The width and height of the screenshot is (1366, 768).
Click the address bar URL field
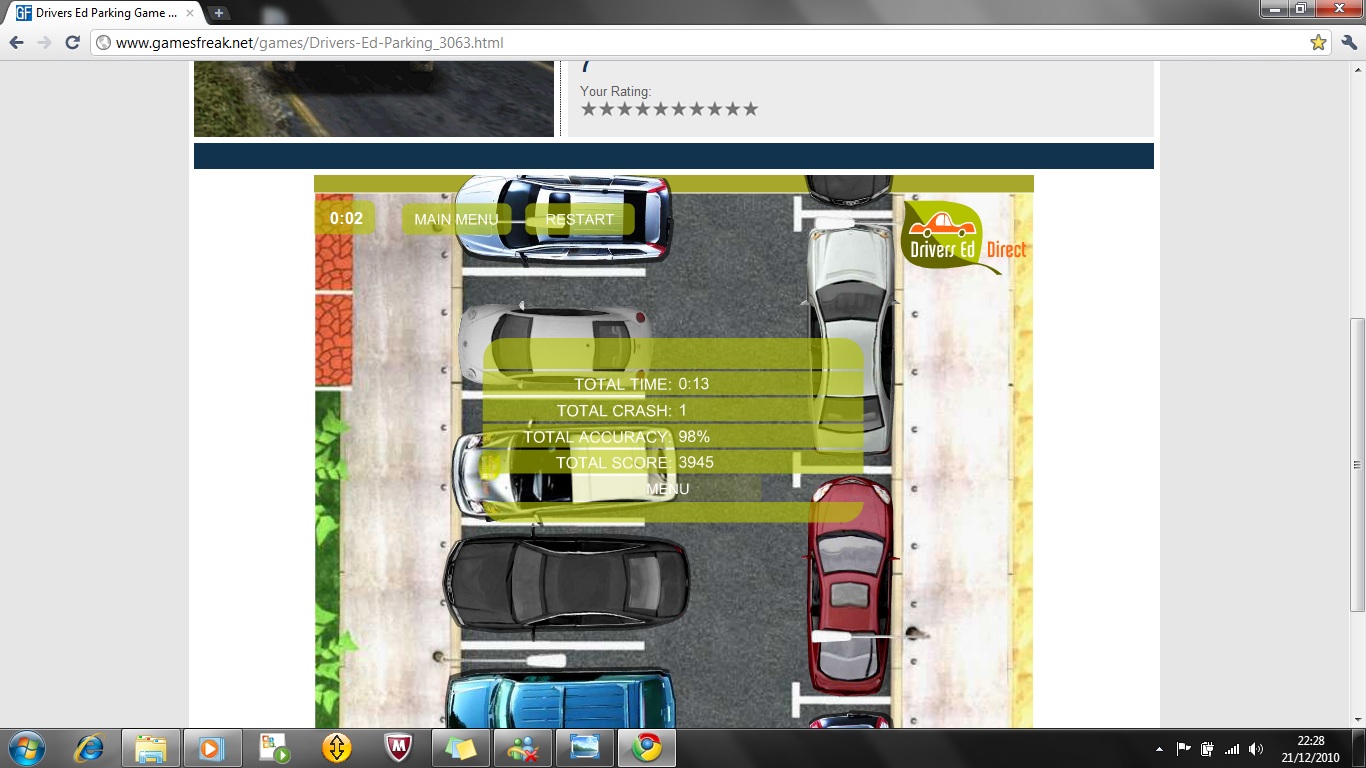700,43
